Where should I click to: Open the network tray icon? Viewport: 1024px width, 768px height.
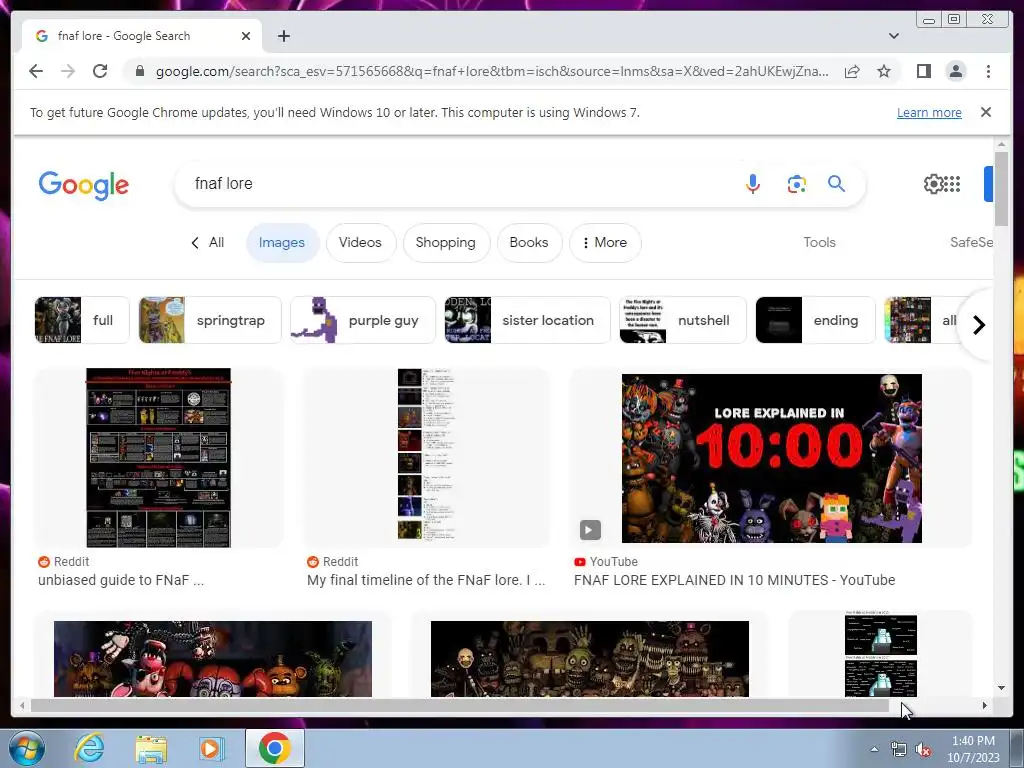pyautogui.click(x=899, y=750)
